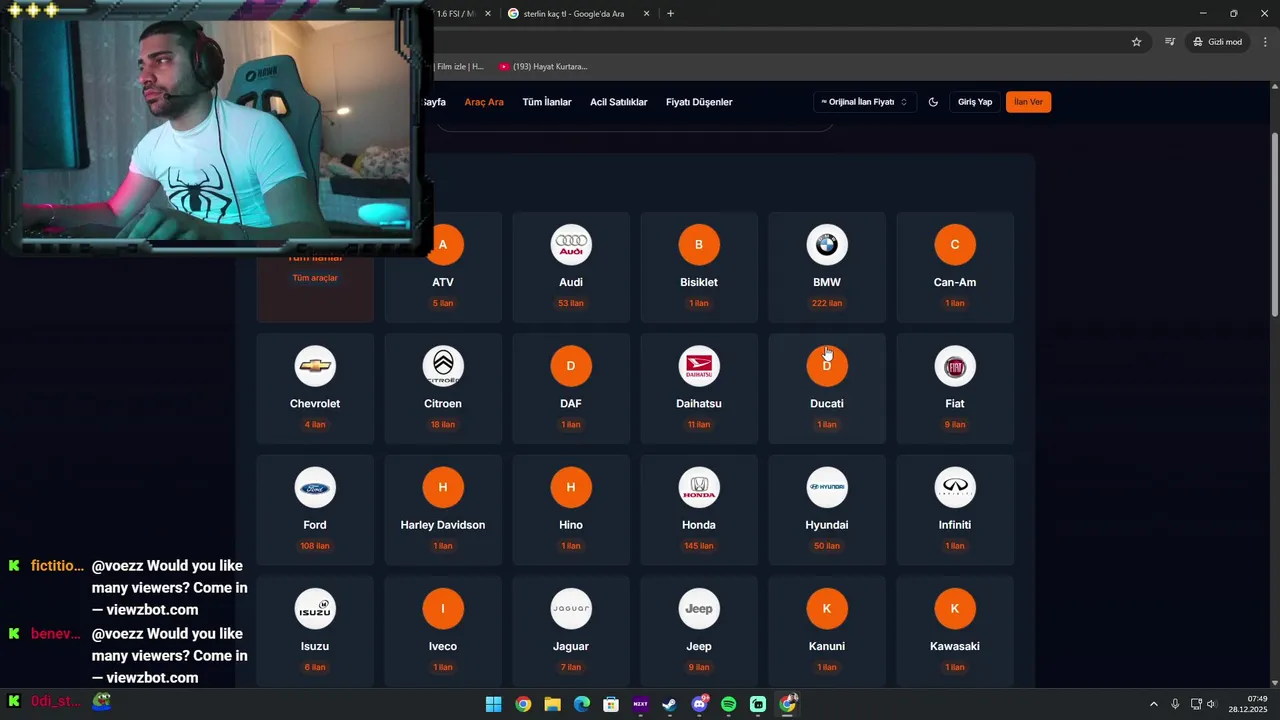Open the Acil Satılıklar menu item
The image size is (1280, 720).
click(x=619, y=102)
